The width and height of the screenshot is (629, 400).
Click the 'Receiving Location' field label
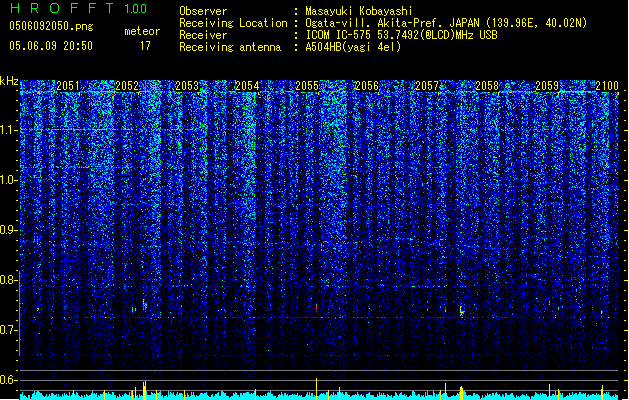pyautogui.click(x=233, y=23)
